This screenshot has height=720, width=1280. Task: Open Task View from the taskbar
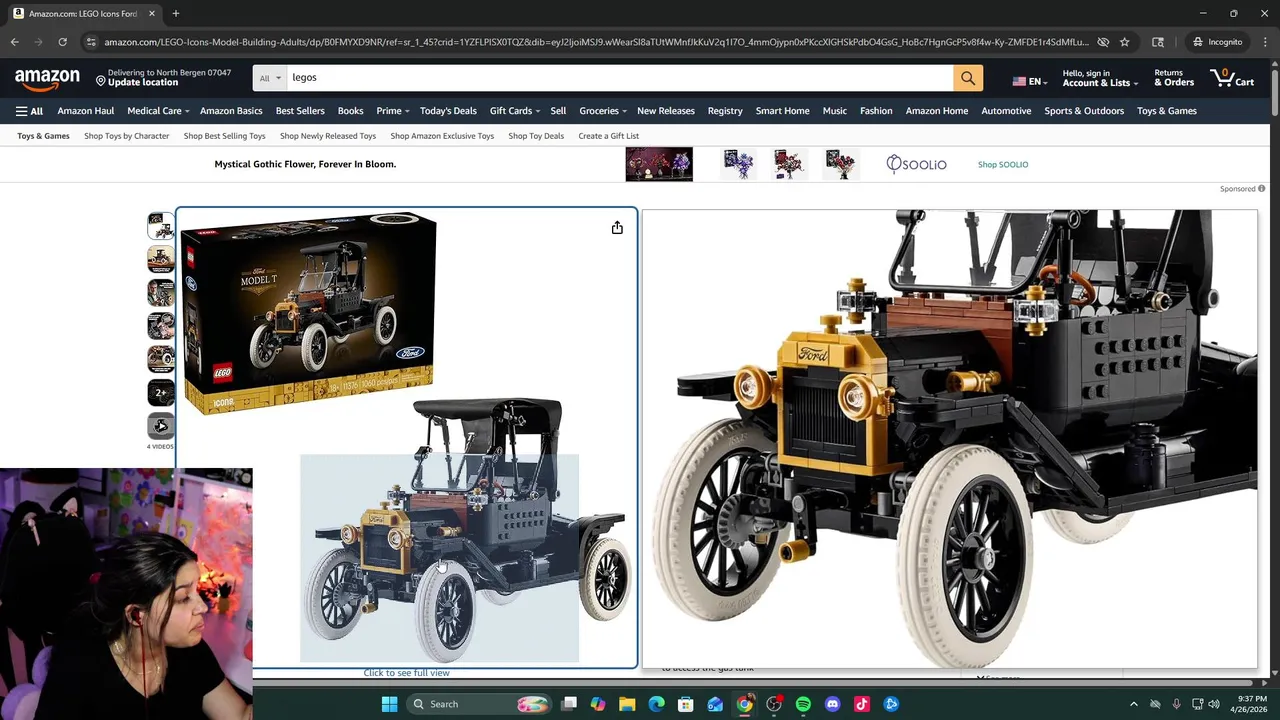(569, 704)
